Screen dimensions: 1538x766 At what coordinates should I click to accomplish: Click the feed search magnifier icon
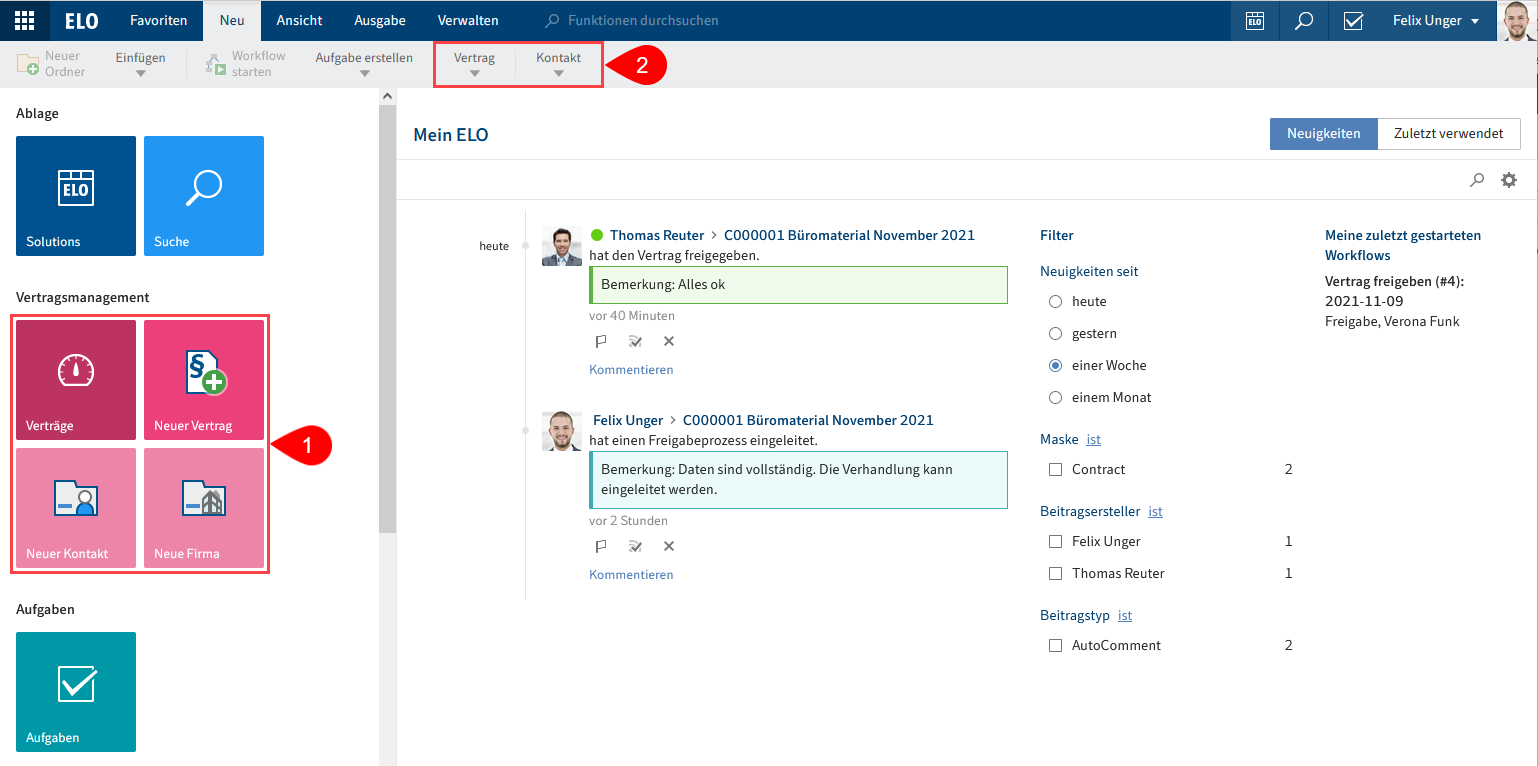point(1477,180)
